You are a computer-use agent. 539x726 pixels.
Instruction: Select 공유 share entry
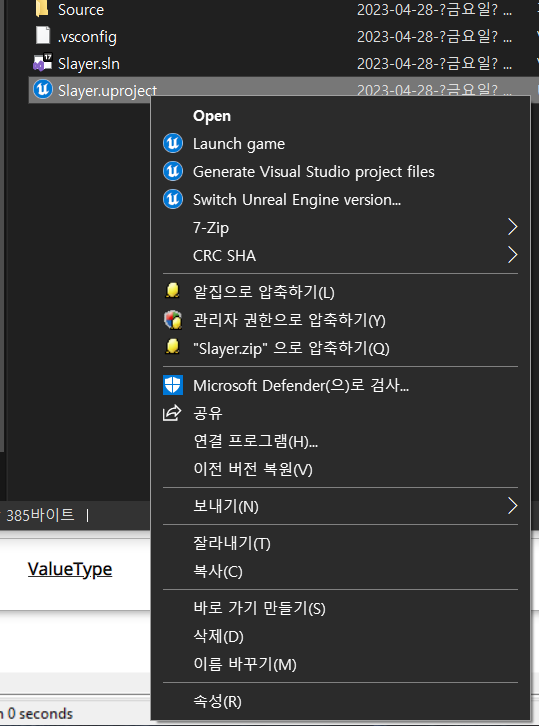coord(340,413)
